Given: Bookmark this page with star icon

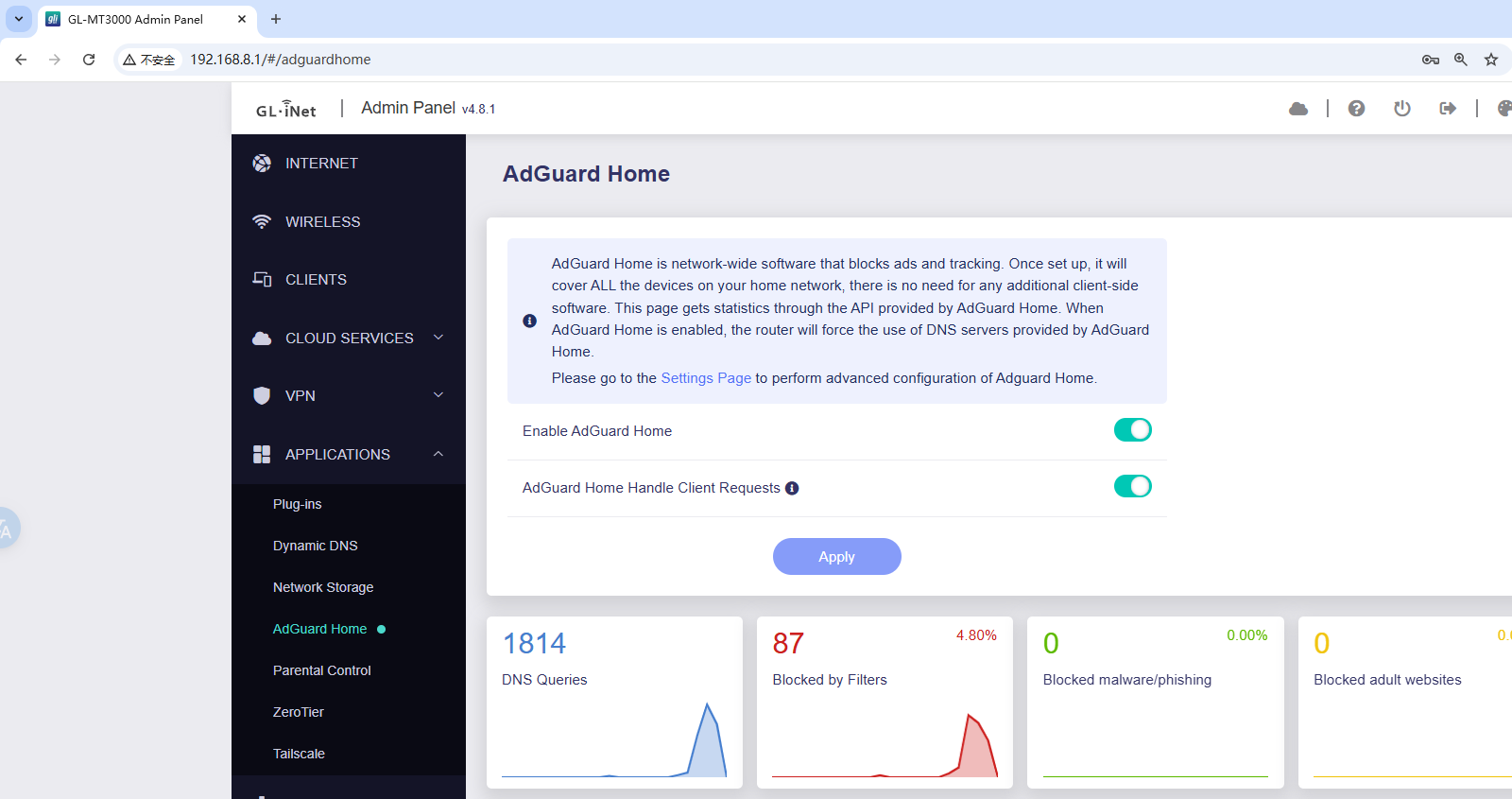Looking at the screenshot, I should (x=1491, y=60).
